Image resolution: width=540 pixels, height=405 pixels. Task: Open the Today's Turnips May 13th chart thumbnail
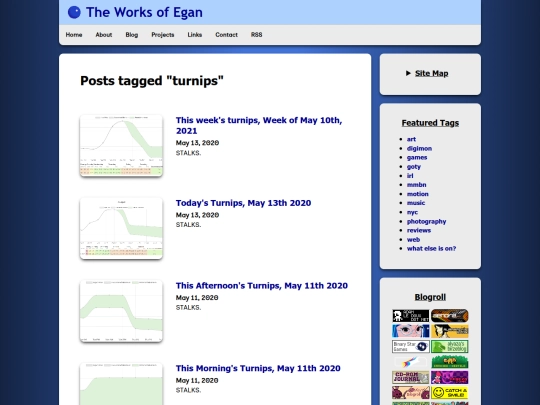point(121,228)
